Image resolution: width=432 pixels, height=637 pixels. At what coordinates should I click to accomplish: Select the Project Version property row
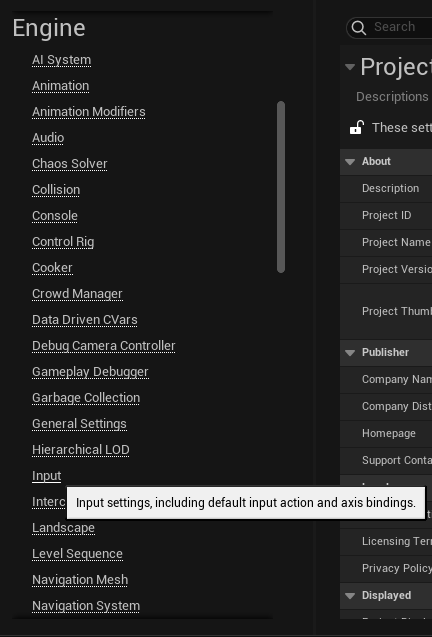coord(386,269)
